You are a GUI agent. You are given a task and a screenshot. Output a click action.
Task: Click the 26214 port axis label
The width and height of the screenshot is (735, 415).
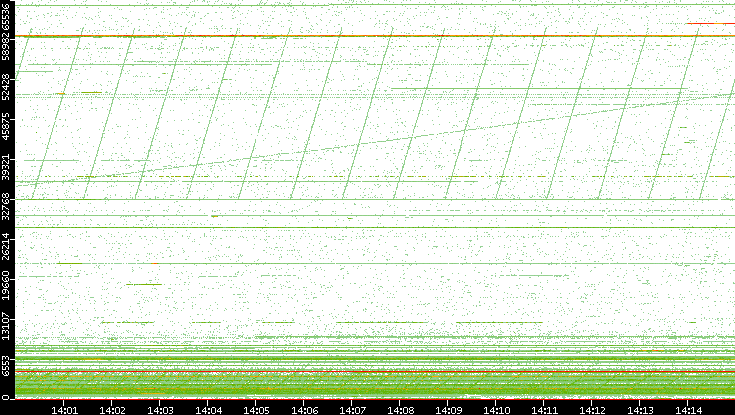click(x=6, y=247)
